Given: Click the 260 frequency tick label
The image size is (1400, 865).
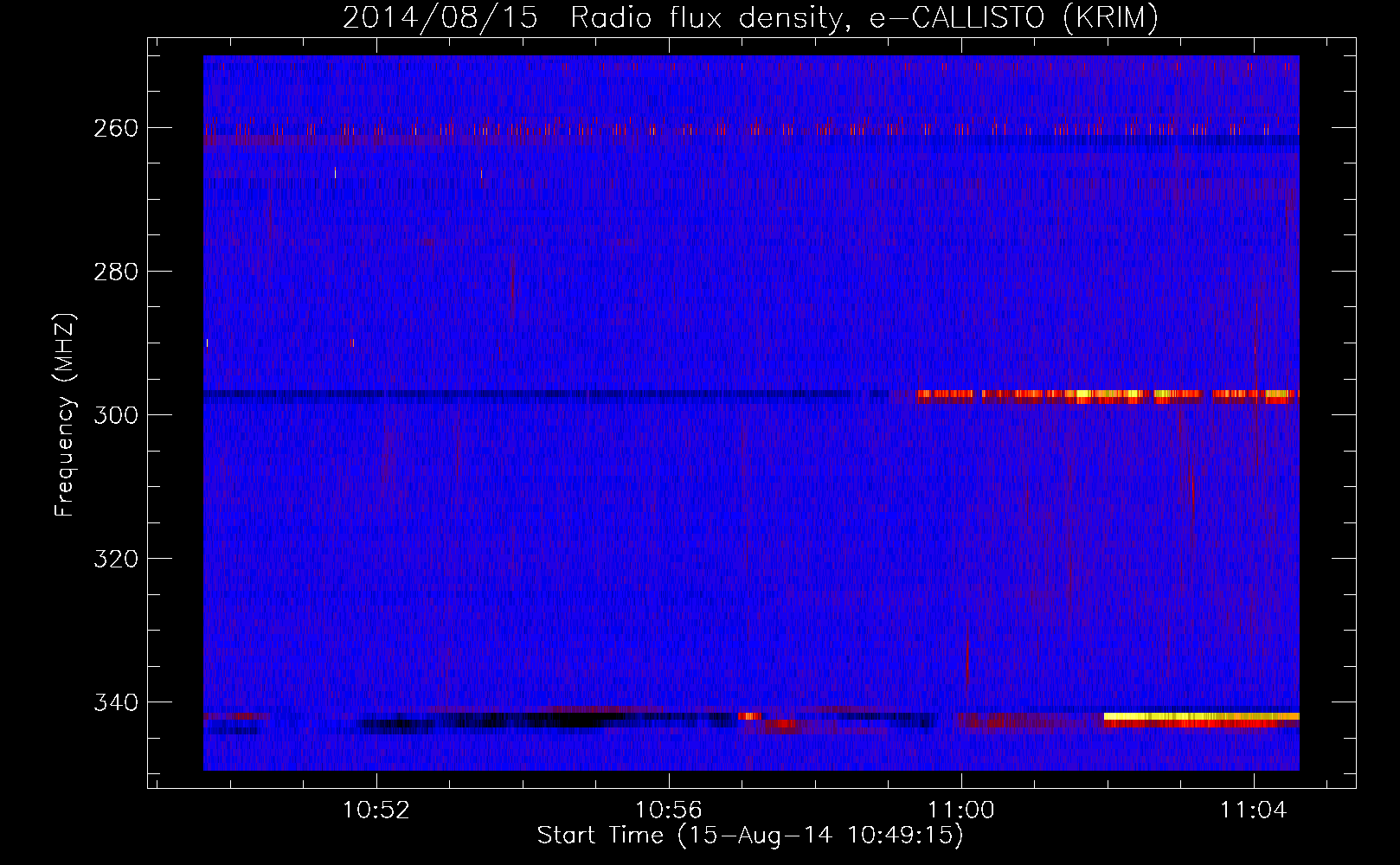Looking at the screenshot, I should [x=116, y=128].
